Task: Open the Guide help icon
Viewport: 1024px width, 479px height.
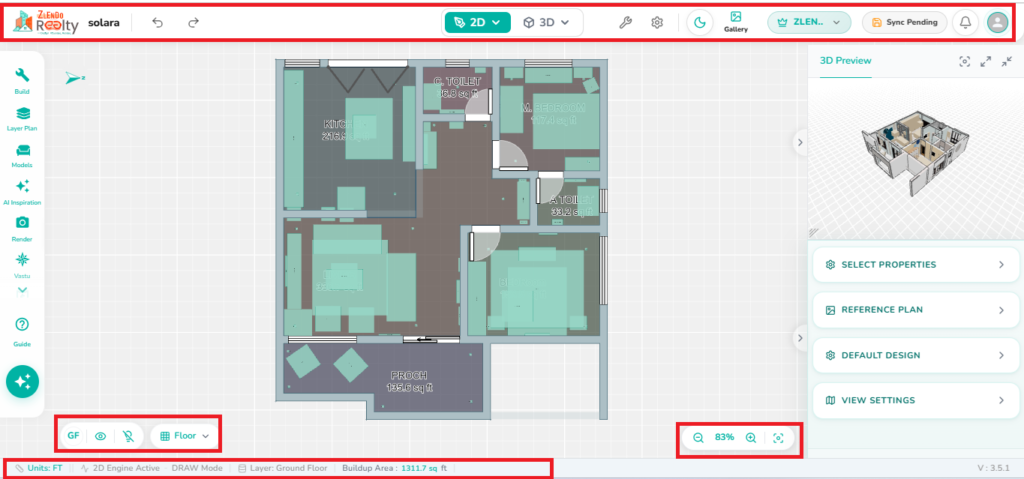Action: click(22, 331)
